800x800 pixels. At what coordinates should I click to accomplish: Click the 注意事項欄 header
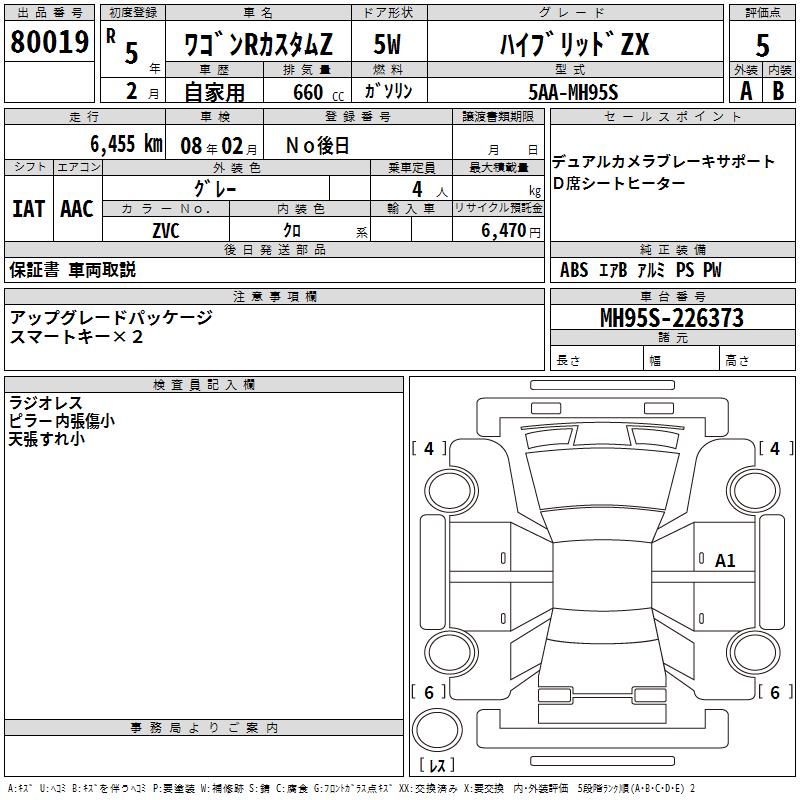click(x=274, y=297)
